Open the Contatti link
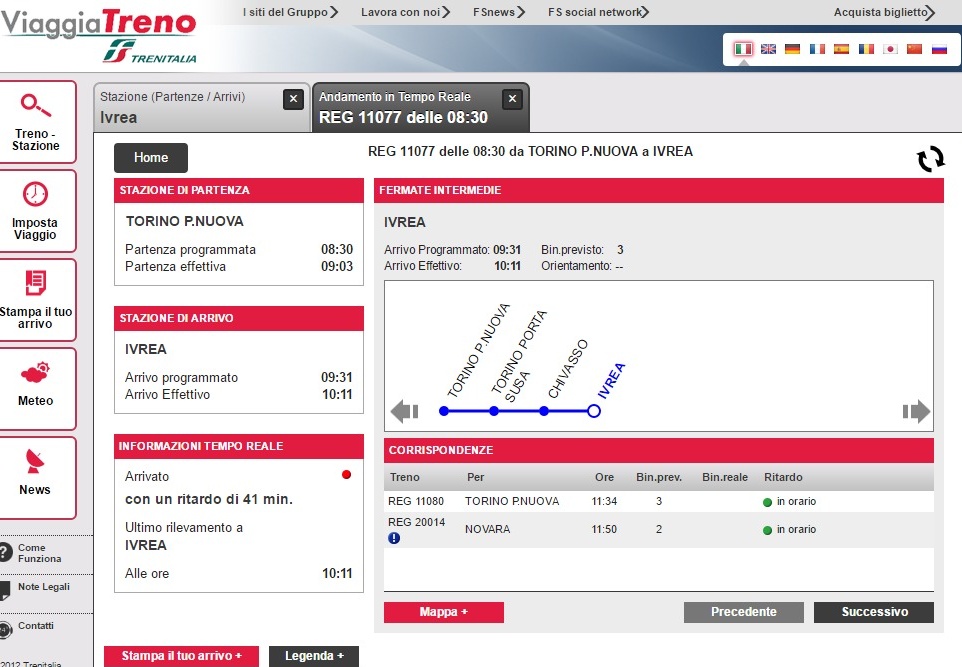The image size is (962, 667). tap(36, 626)
